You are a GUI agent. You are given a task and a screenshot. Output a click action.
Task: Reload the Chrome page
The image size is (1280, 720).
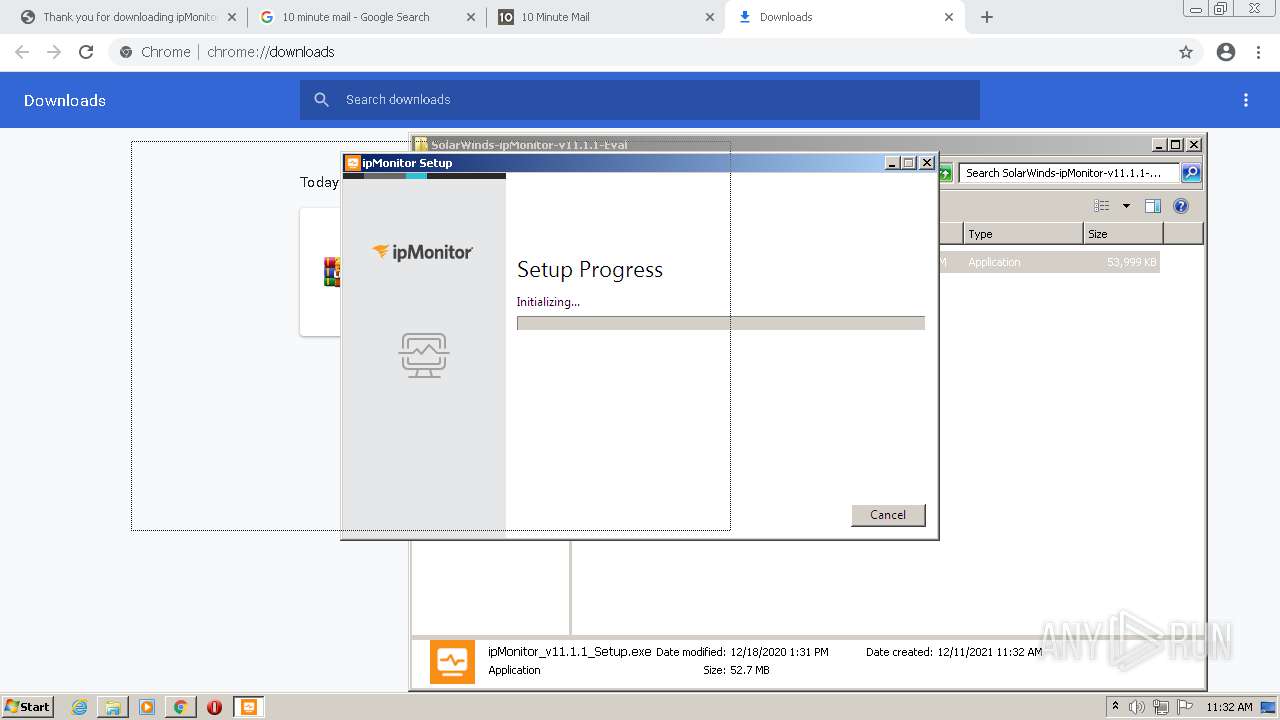coord(86,52)
